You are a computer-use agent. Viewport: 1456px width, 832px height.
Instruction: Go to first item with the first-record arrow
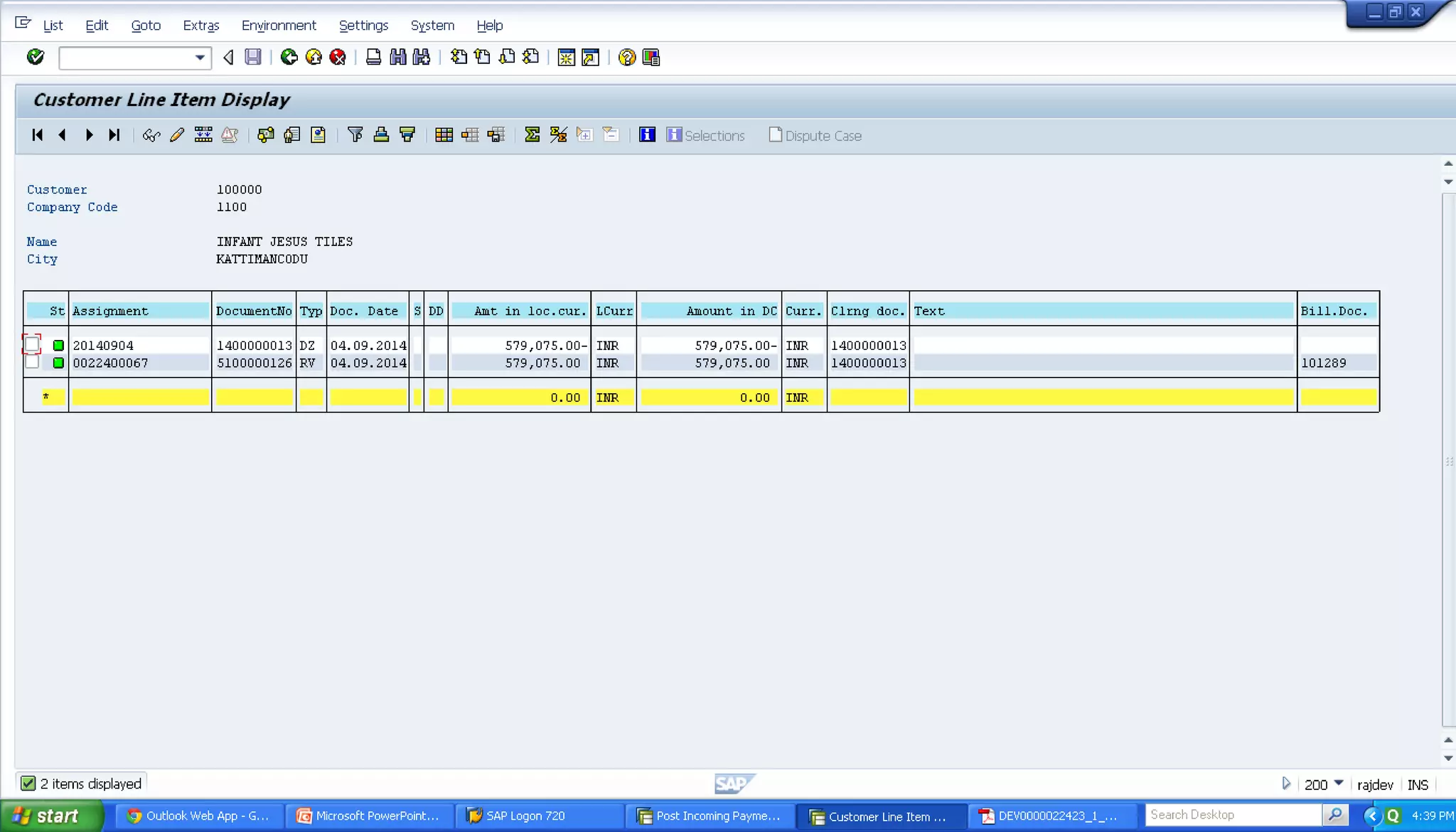(x=38, y=135)
